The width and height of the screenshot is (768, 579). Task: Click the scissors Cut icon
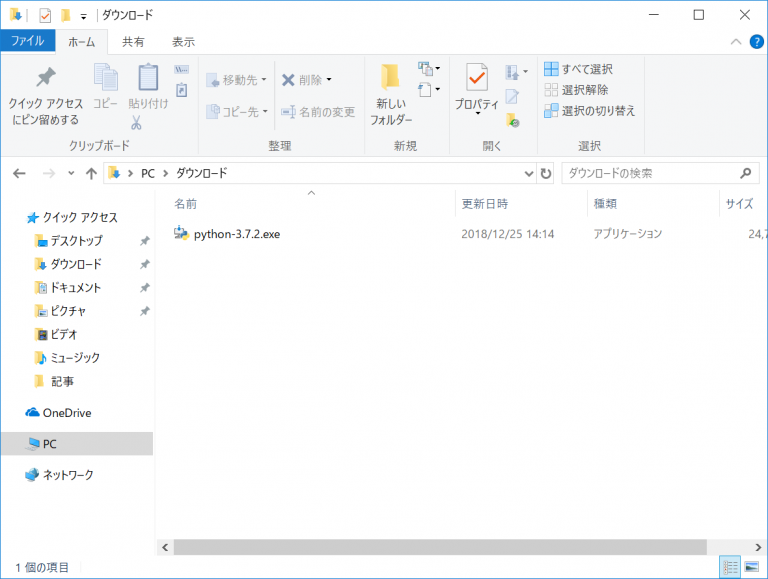pyautogui.click(x=136, y=123)
